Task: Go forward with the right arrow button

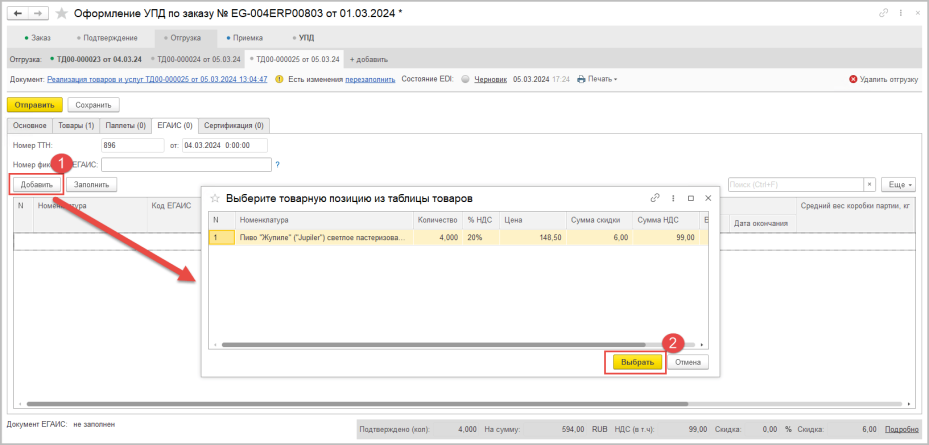Action: (37, 13)
